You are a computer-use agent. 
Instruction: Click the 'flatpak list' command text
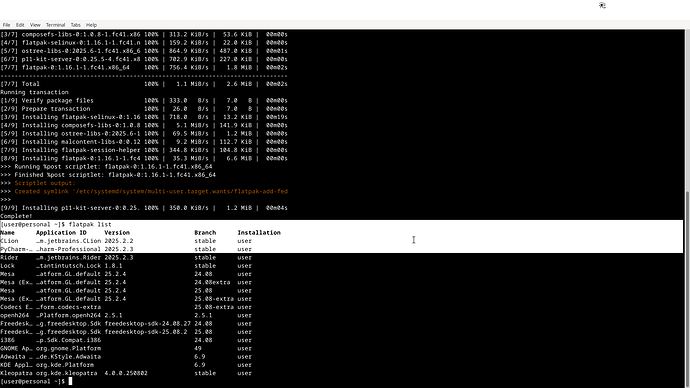tap(90, 224)
